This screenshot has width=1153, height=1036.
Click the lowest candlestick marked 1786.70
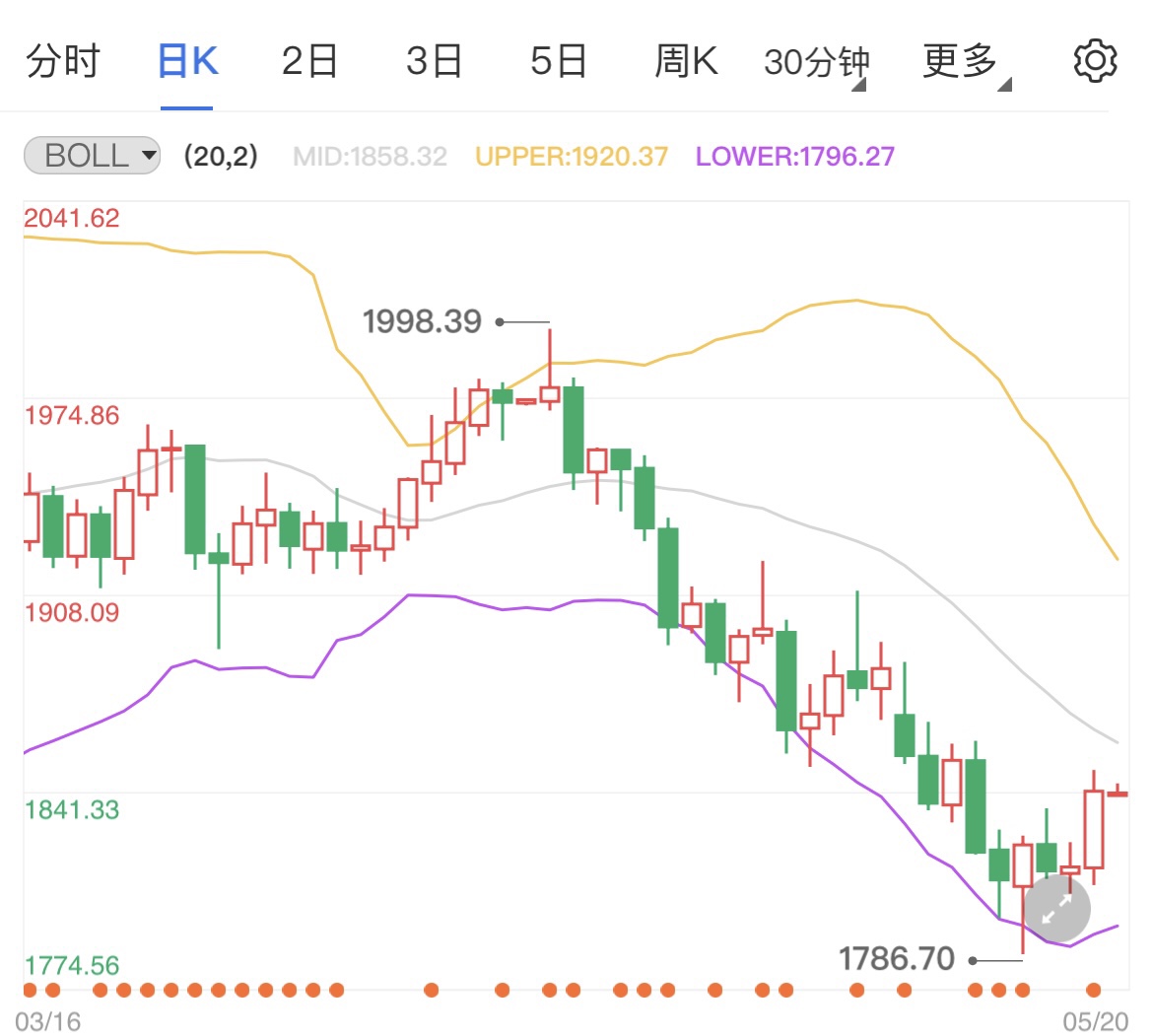[1023, 894]
